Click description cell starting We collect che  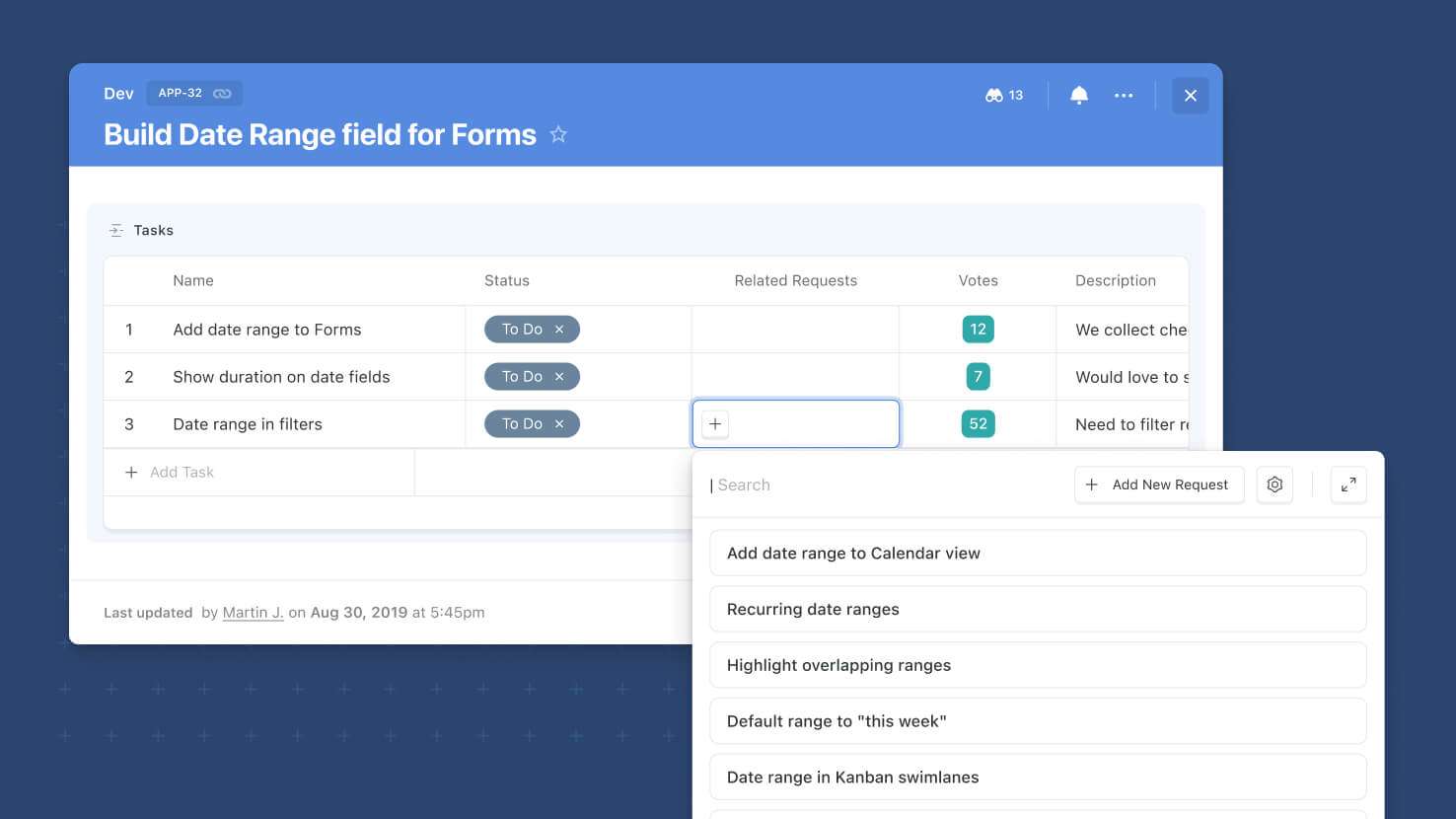[1123, 330]
